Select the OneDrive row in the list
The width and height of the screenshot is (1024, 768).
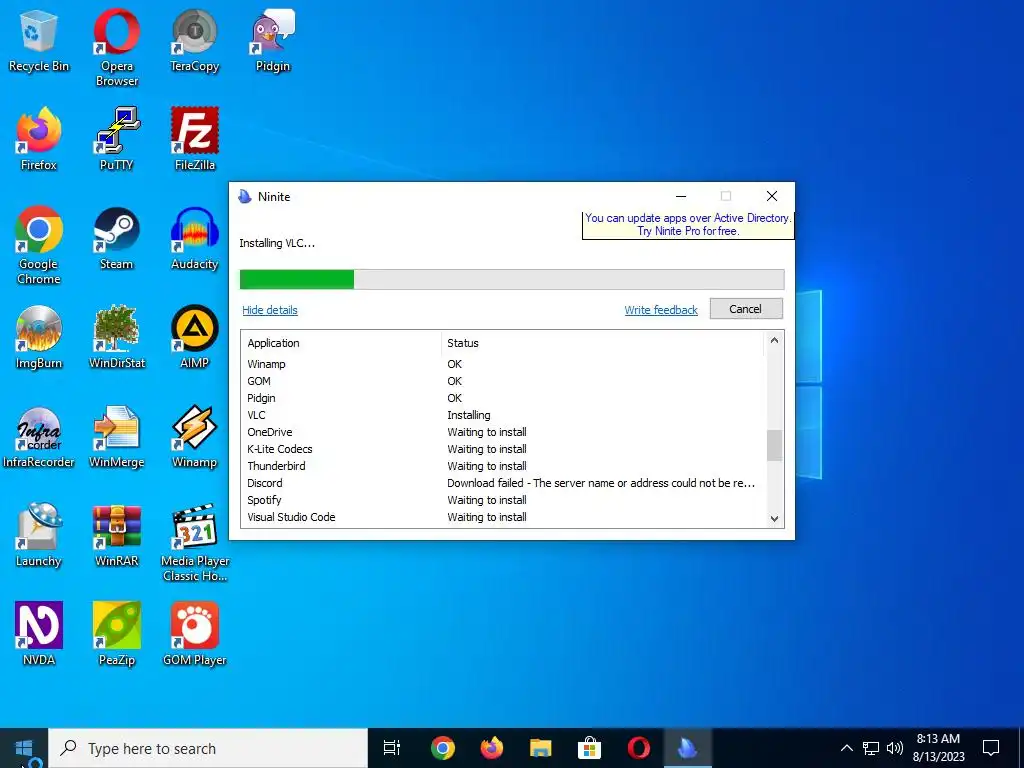tap(503, 432)
